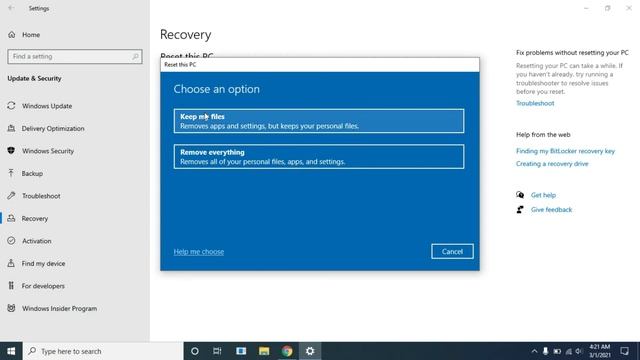This screenshot has height=360, width=640.
Task: Launch Google Chrome from the taskbar
Action: [x=287, y=351]
